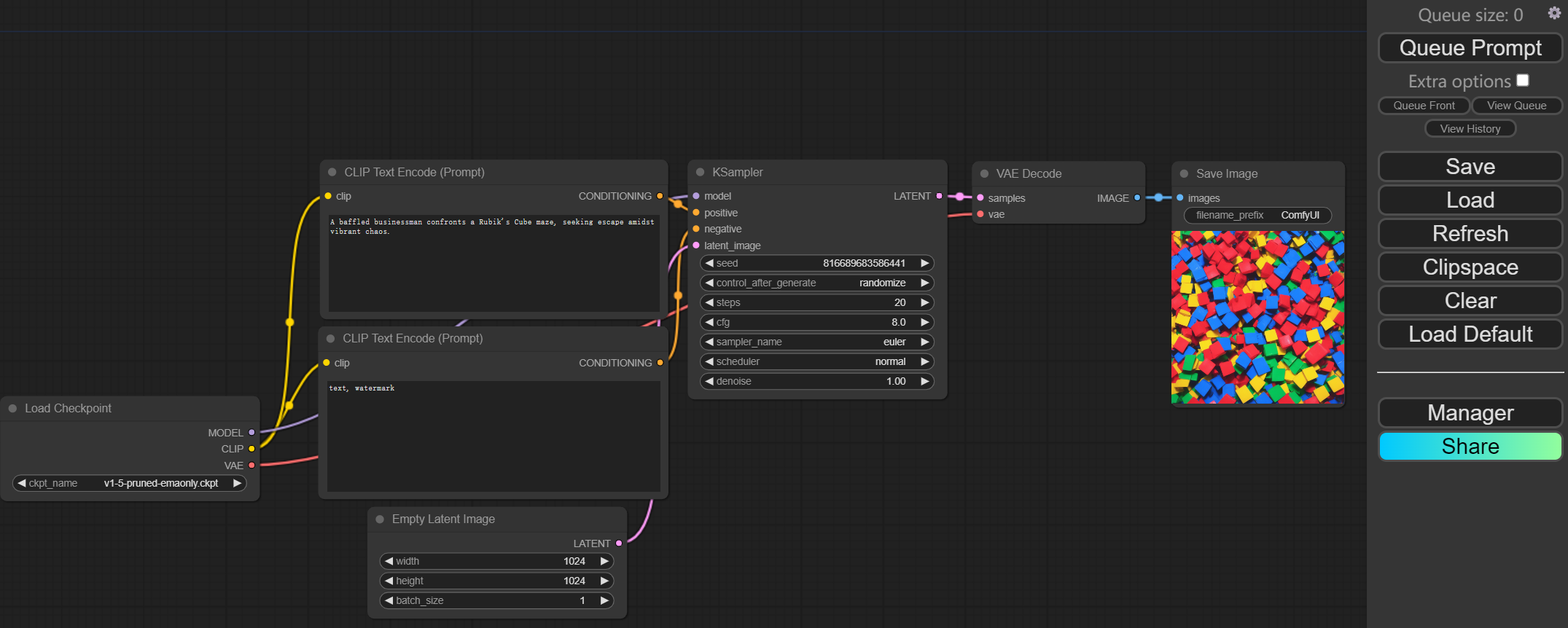Click the LATENT output port on KSampler
This screenshot has width=1568, height=628.
(939, 196)
